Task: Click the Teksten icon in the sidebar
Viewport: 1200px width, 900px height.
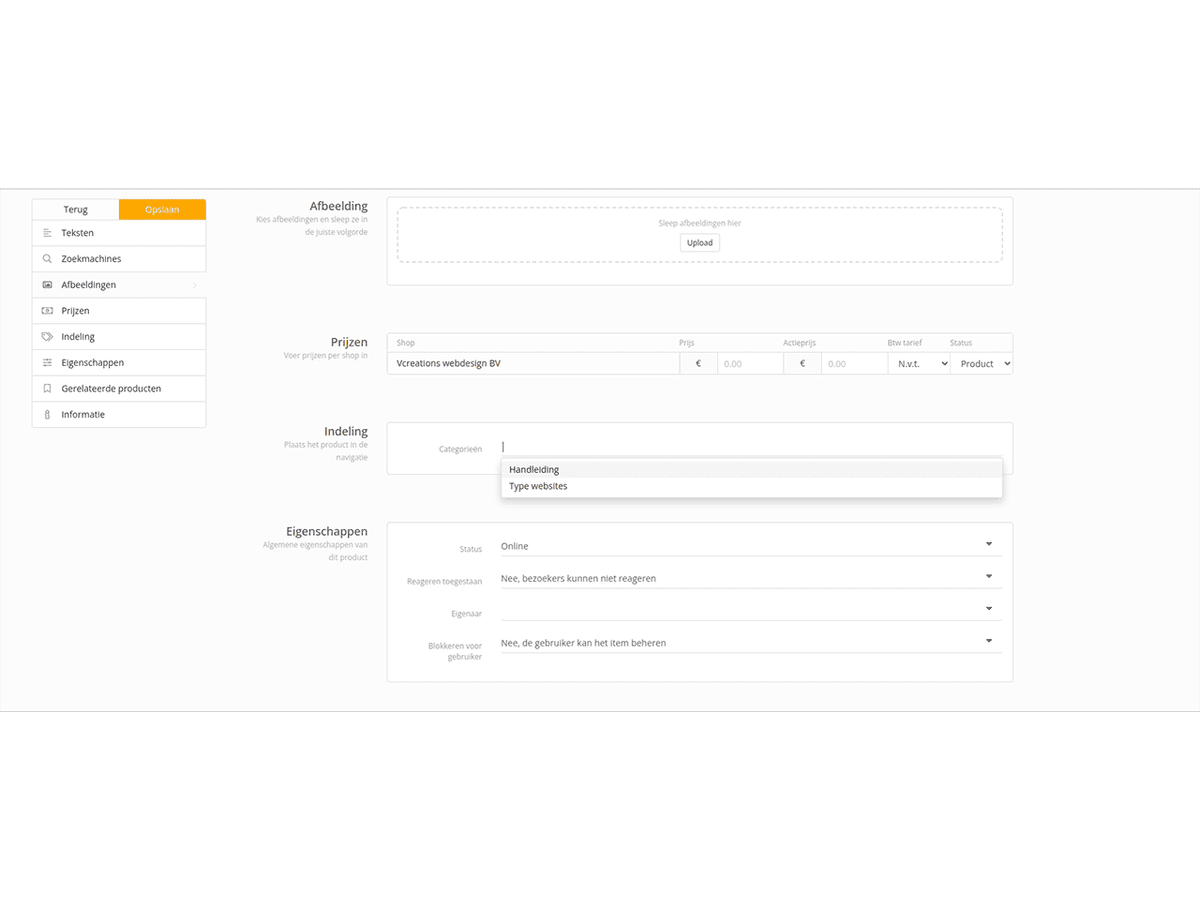Action: click(x=47, y=233)
